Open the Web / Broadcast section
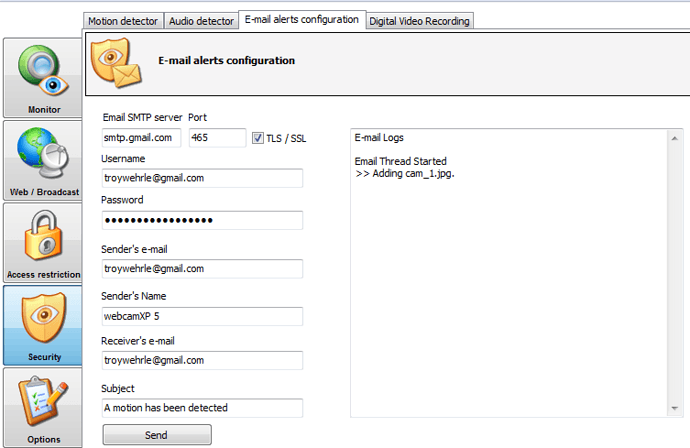Viewport: 690px width, 448px height. 43,161
